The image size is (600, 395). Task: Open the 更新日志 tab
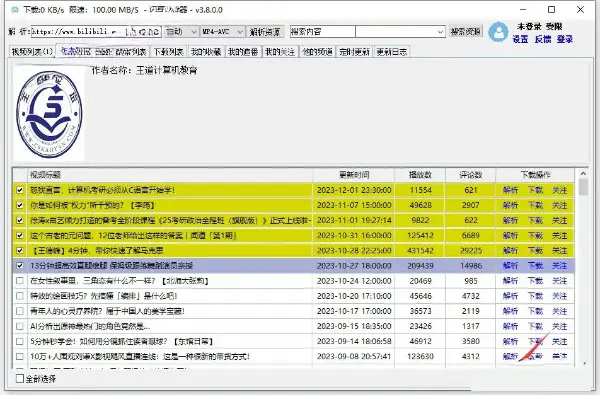click(x=391, y=52)
